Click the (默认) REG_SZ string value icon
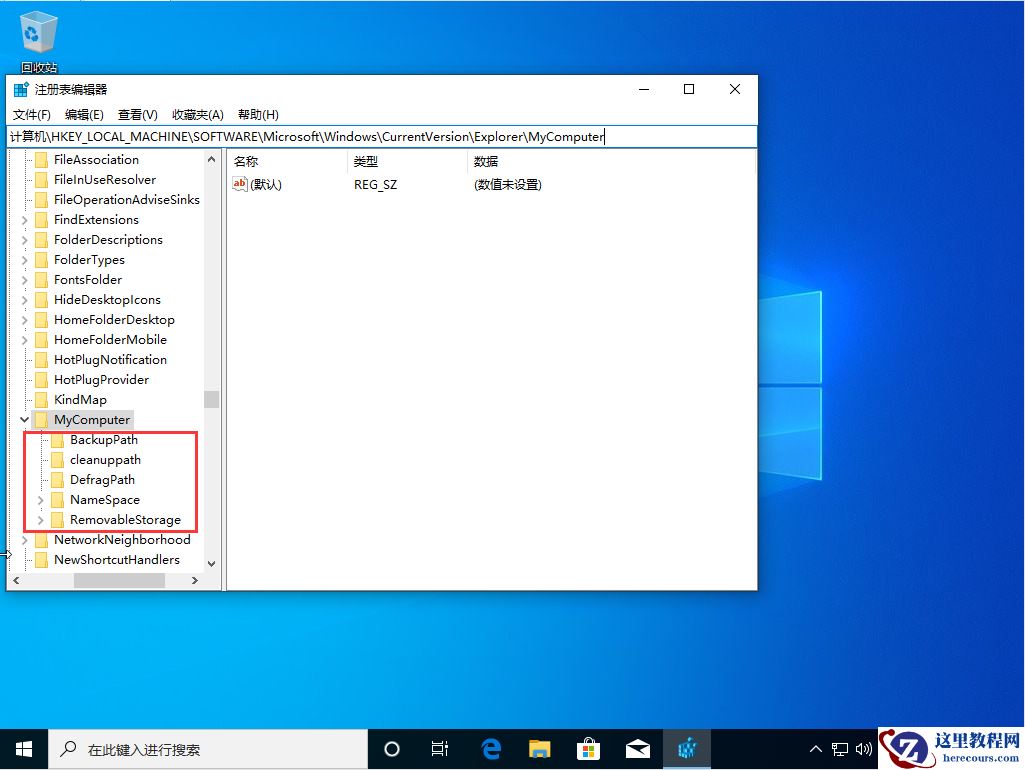The image size is (1025, 770). (x=240, y=184)
